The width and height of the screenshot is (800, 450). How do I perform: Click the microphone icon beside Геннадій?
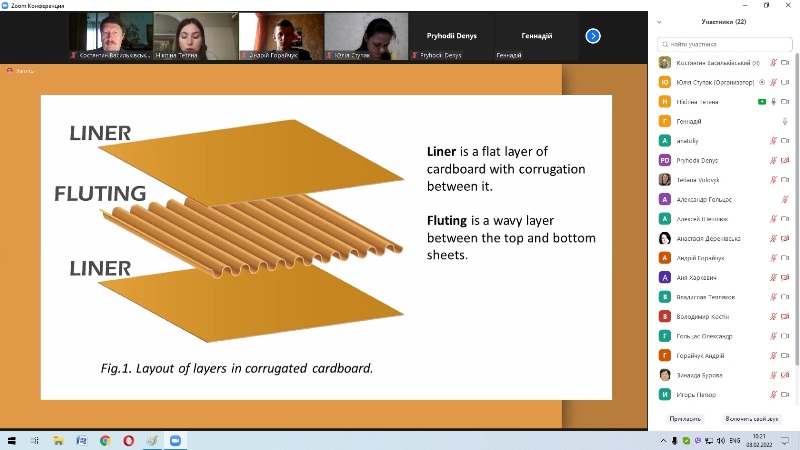pyautogui.click(x=785, y=121)
